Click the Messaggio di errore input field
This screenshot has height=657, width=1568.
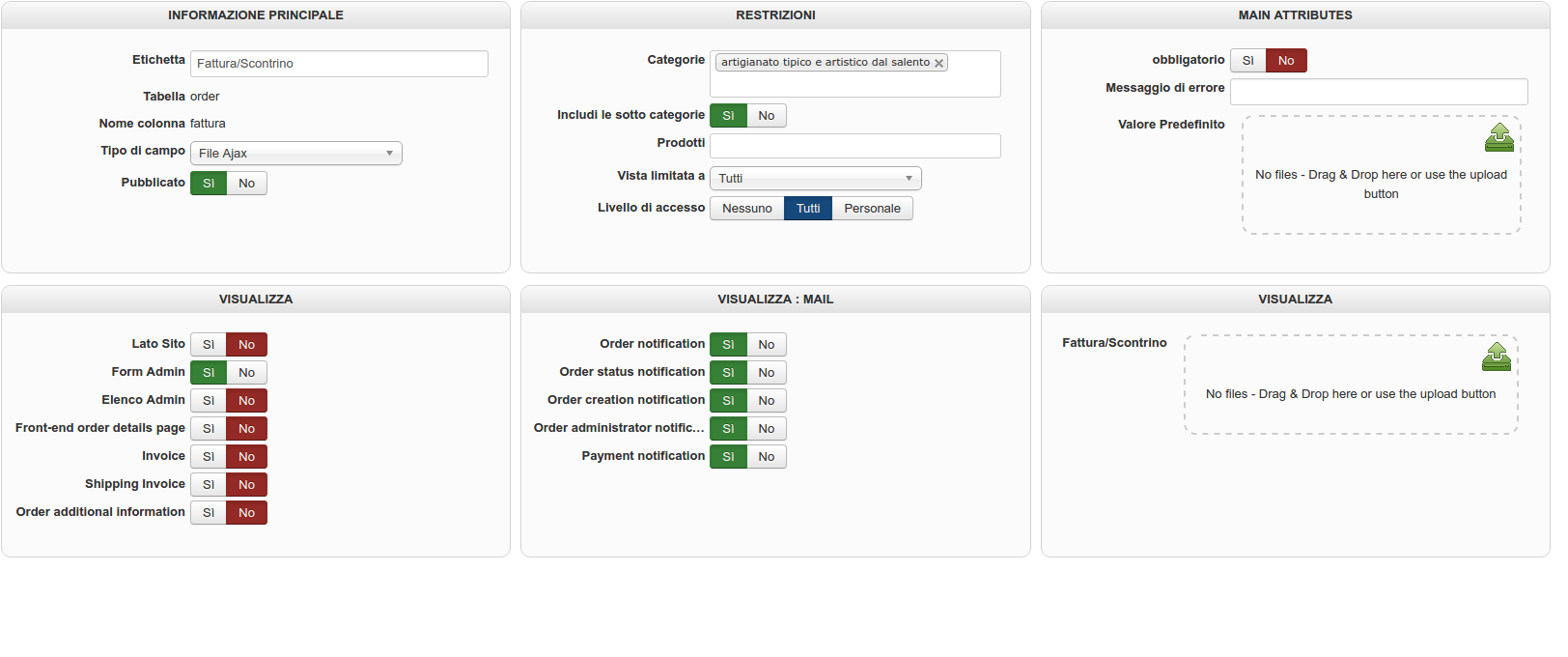1379,92
